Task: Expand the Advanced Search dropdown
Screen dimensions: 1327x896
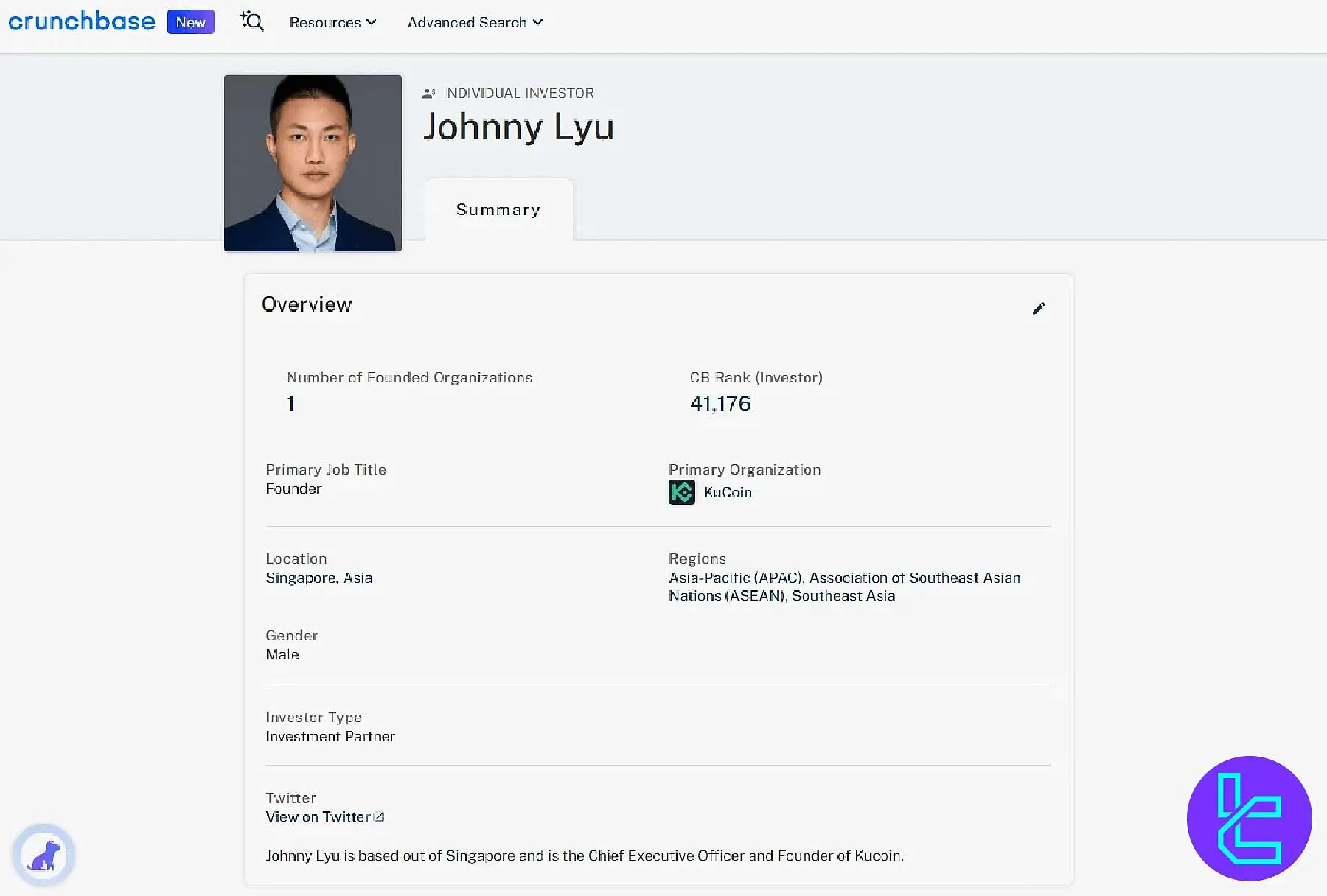Action: 475,22
